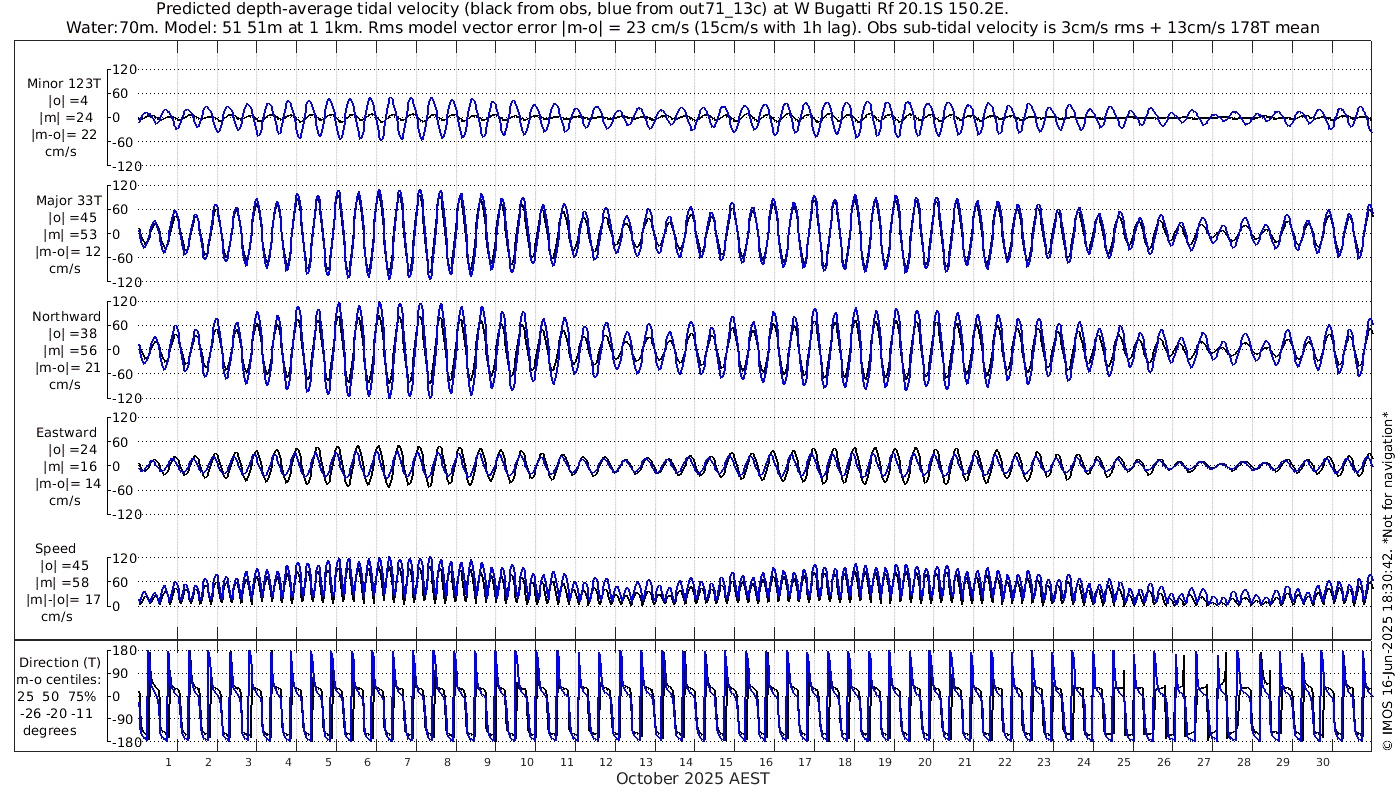Click the "-26 -20 -11" centile values
Screen dimensions: 1400x800
pos(58,713)
